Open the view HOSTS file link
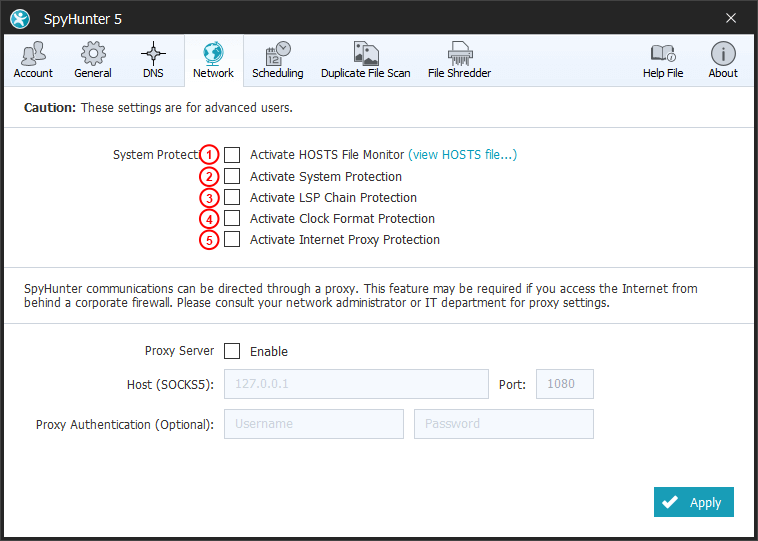This screenshot has height=541, width=758. coord(462,155)
